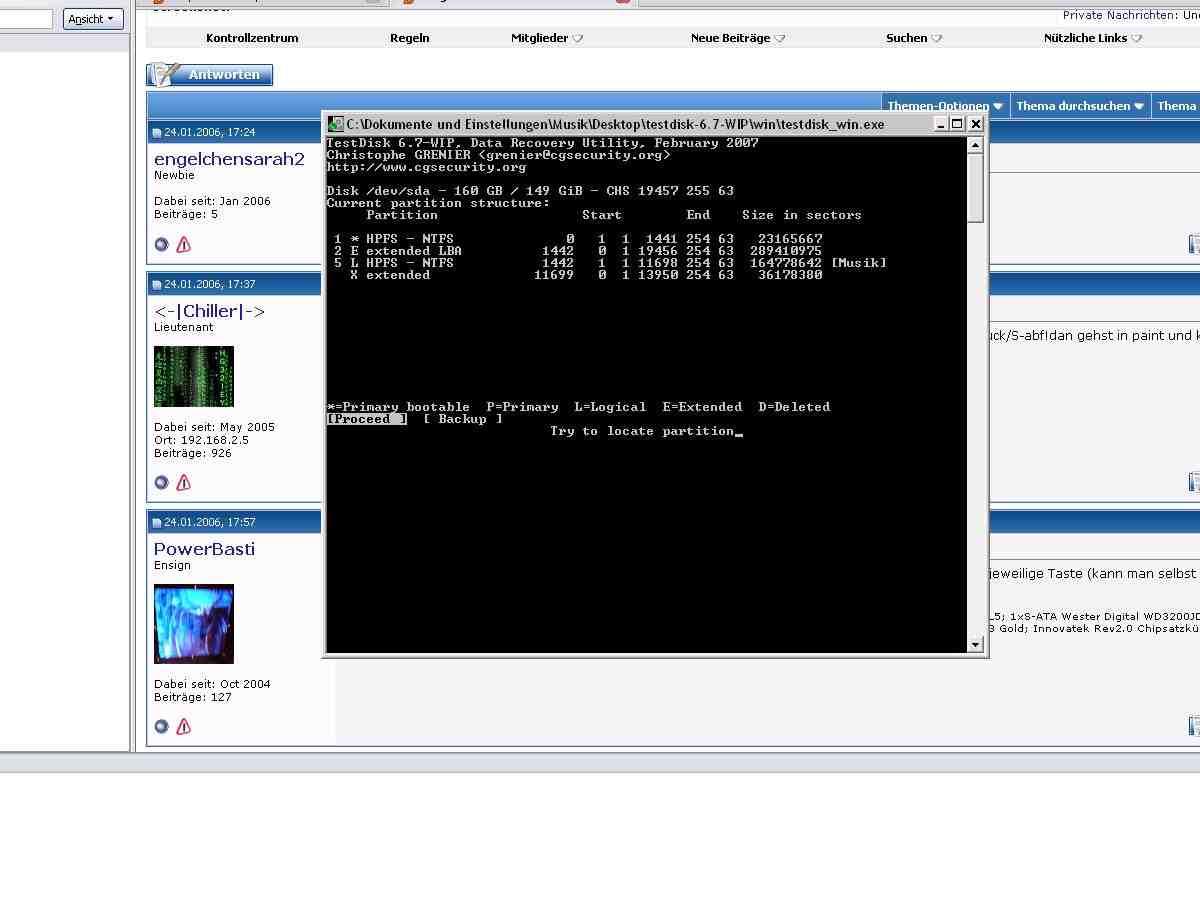Minimize the testdisk_win.exe console window
This screenshot has width=1200, height=900.
pos(940,124)
